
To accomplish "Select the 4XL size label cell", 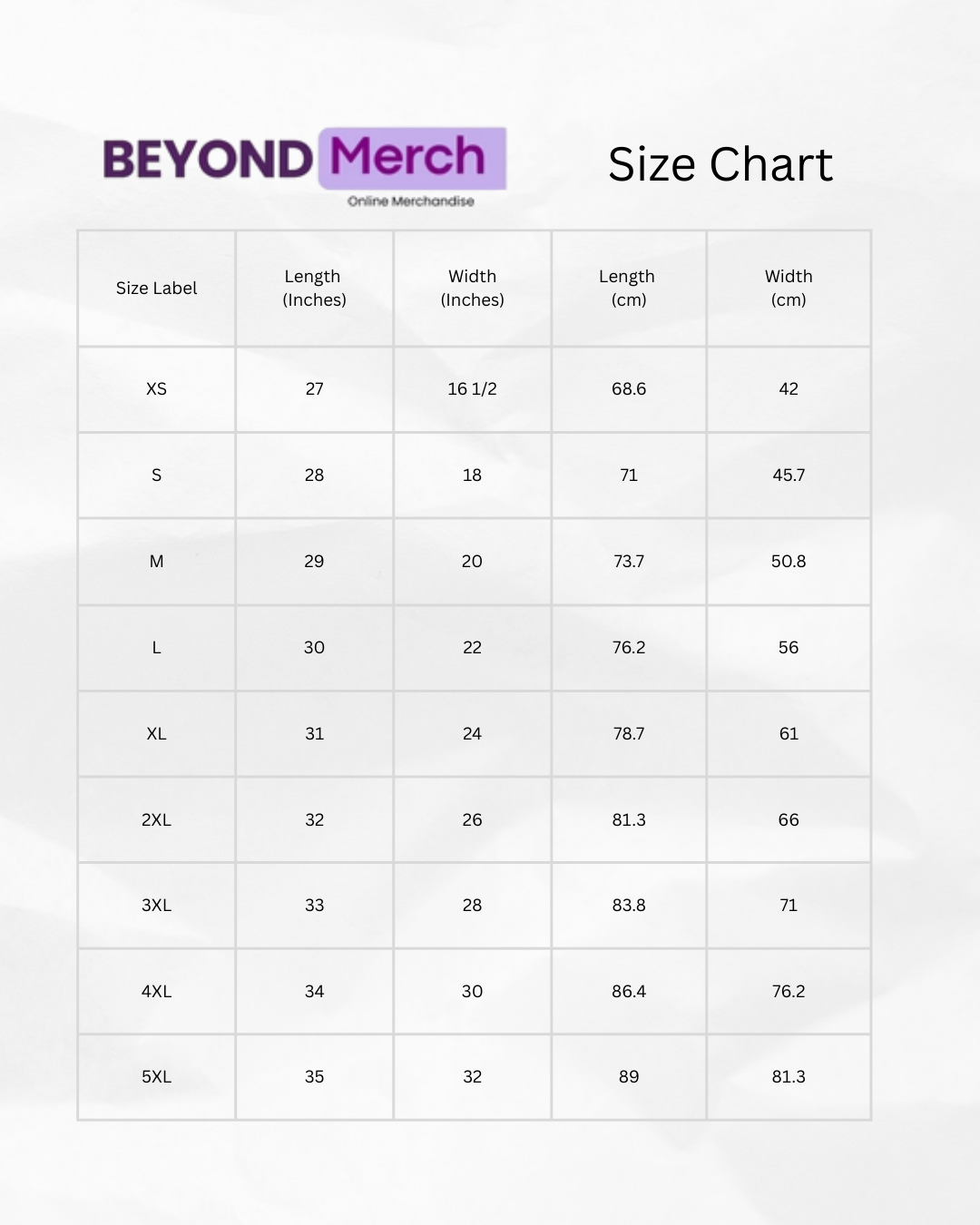I will pos(156,992).
